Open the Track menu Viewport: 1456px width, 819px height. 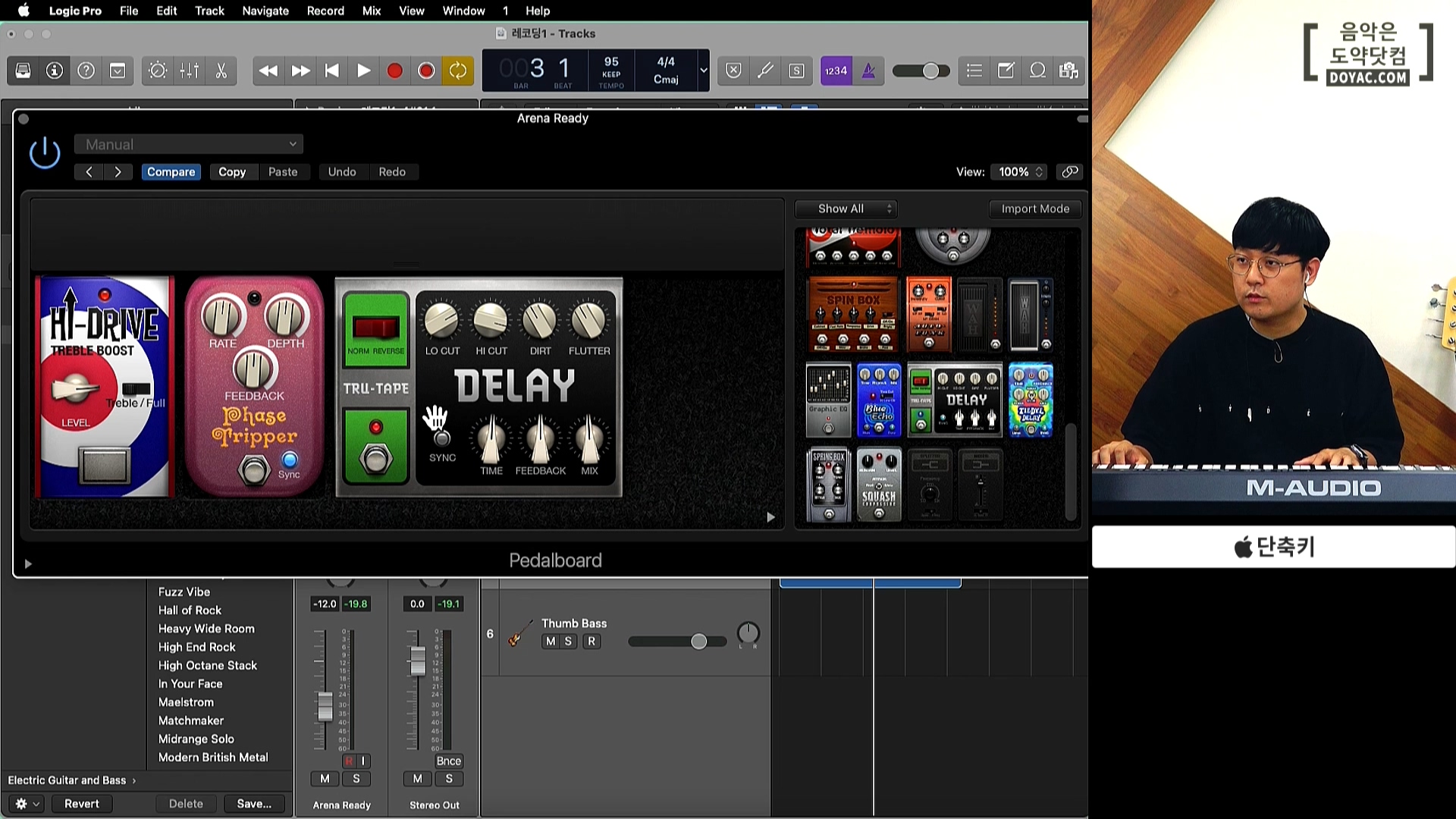tap(209, 11)
